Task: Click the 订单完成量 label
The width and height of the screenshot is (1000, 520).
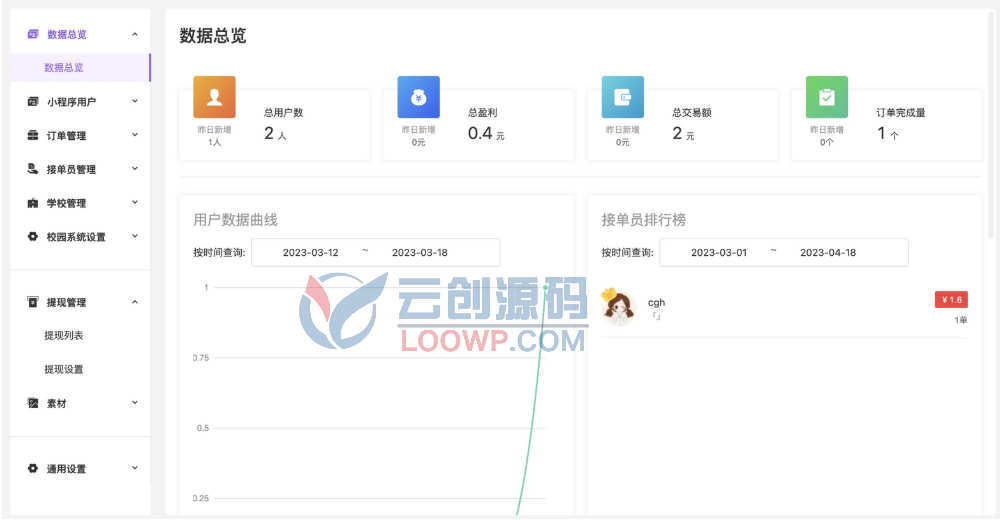Action: point(901,112)
